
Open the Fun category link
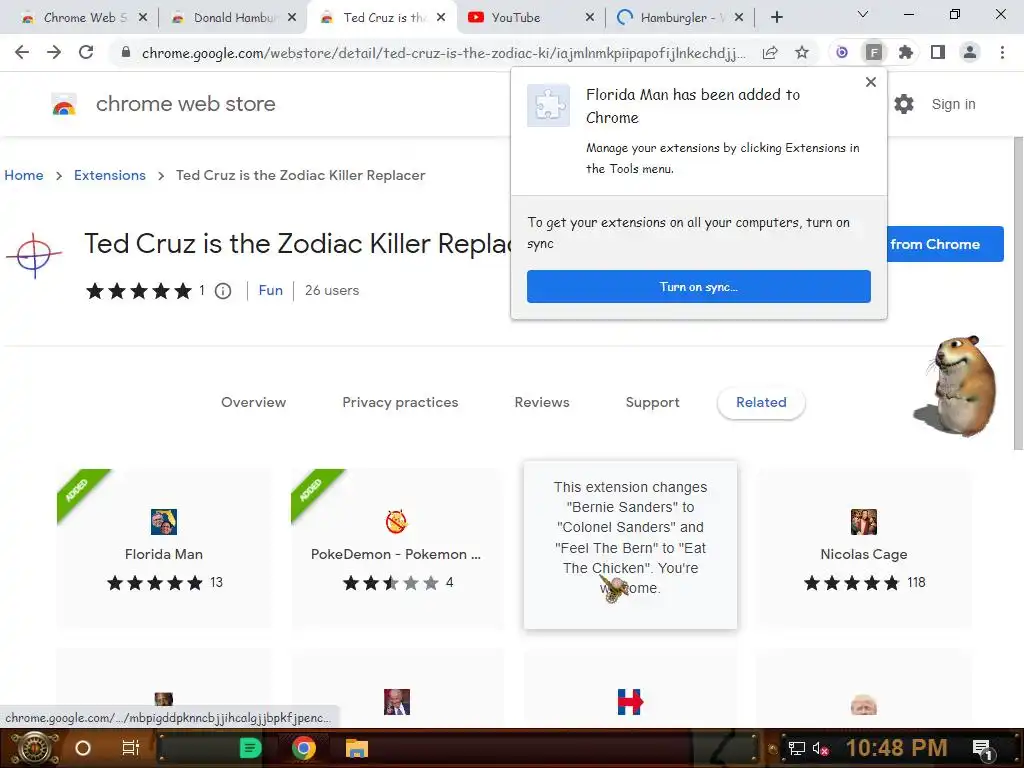click(x=270, y=291)
